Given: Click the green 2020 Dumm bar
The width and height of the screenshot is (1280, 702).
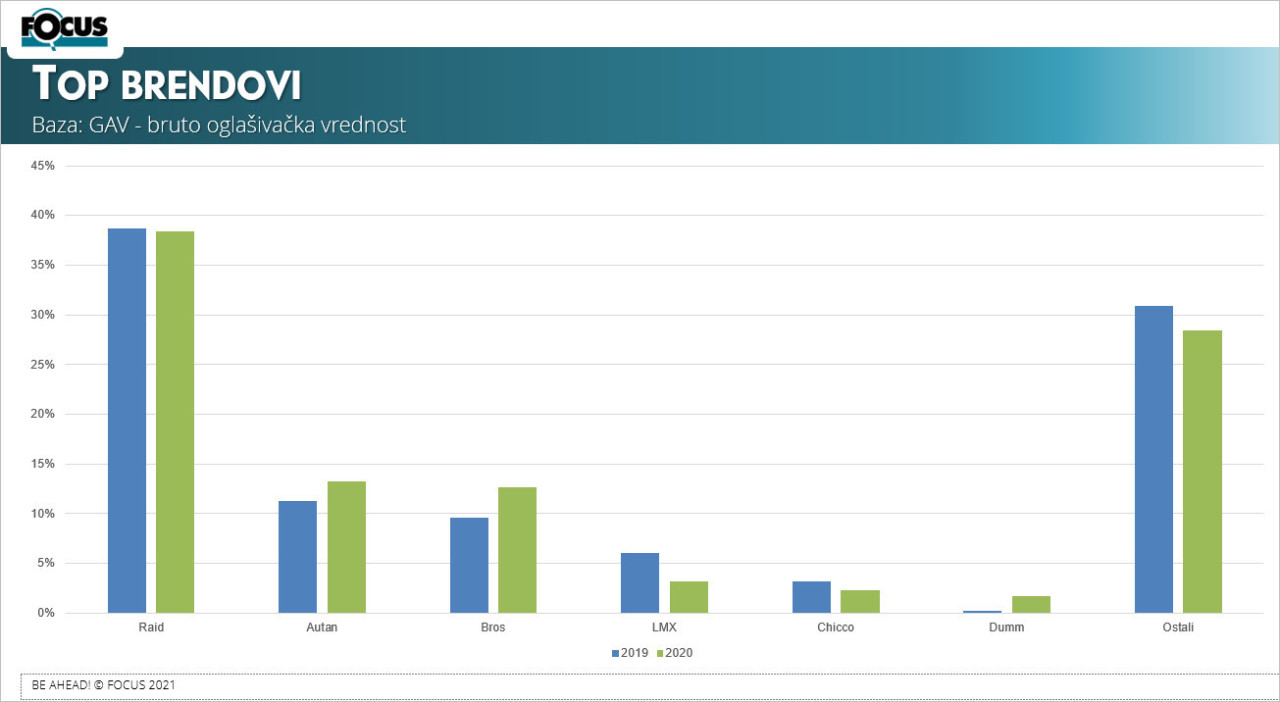Looking at the screenshot, I should point(1031,604).
